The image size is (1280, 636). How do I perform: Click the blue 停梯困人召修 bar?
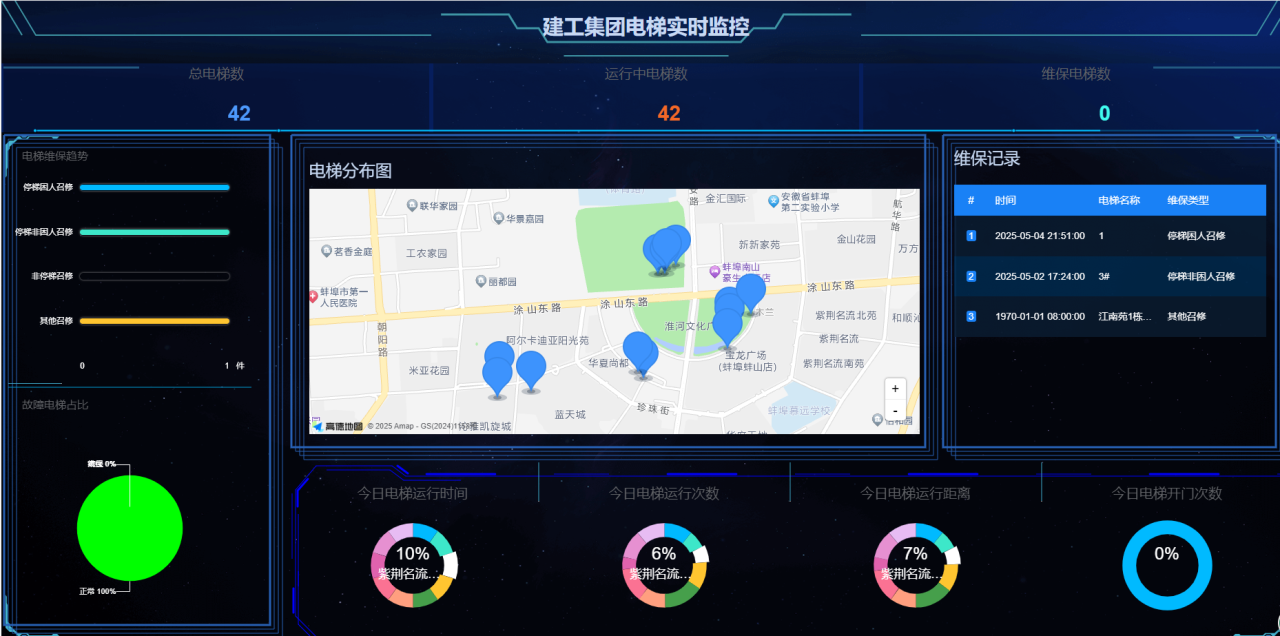click(x=154, y=187)
